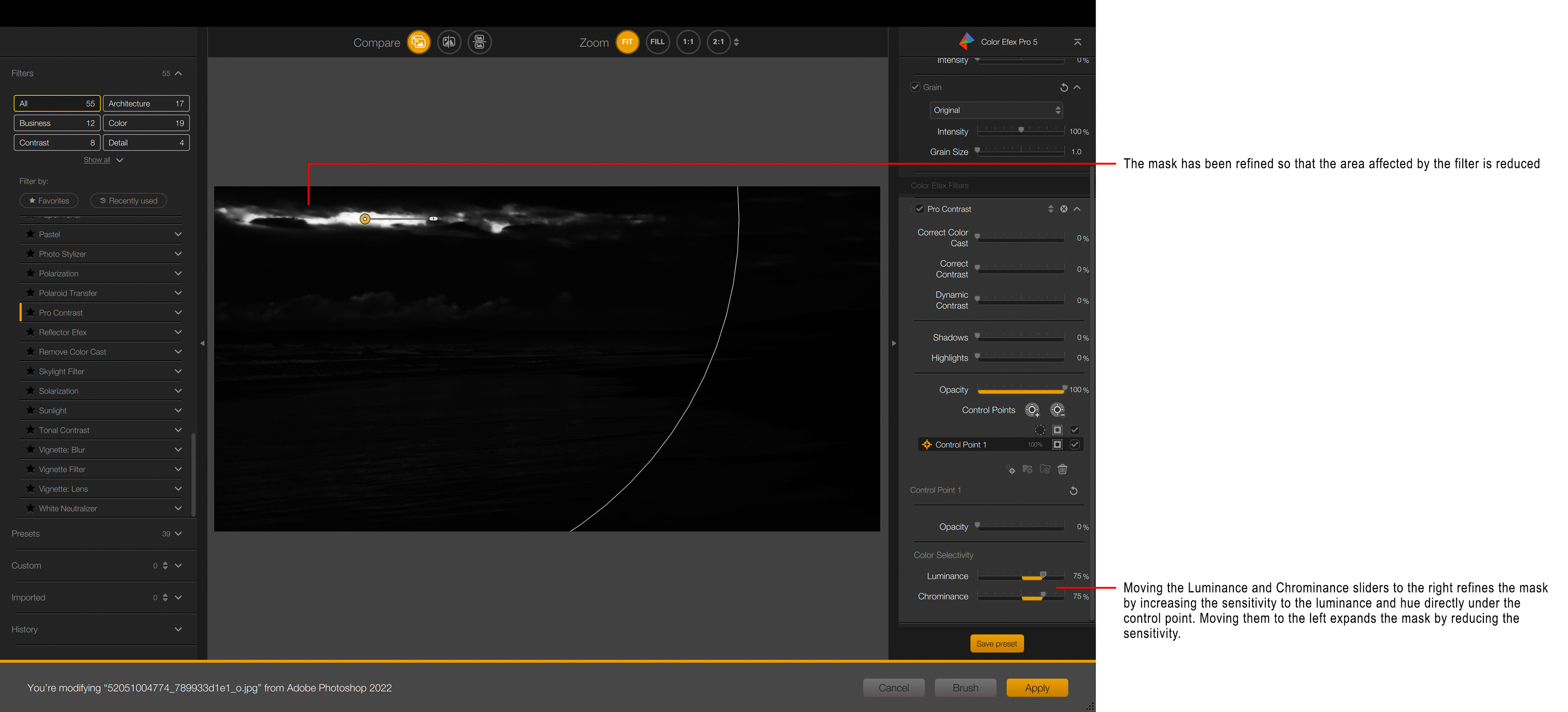This screenshot has height=712, width=1568.
Task: Add a negative control point
Action: (1057, 410)
